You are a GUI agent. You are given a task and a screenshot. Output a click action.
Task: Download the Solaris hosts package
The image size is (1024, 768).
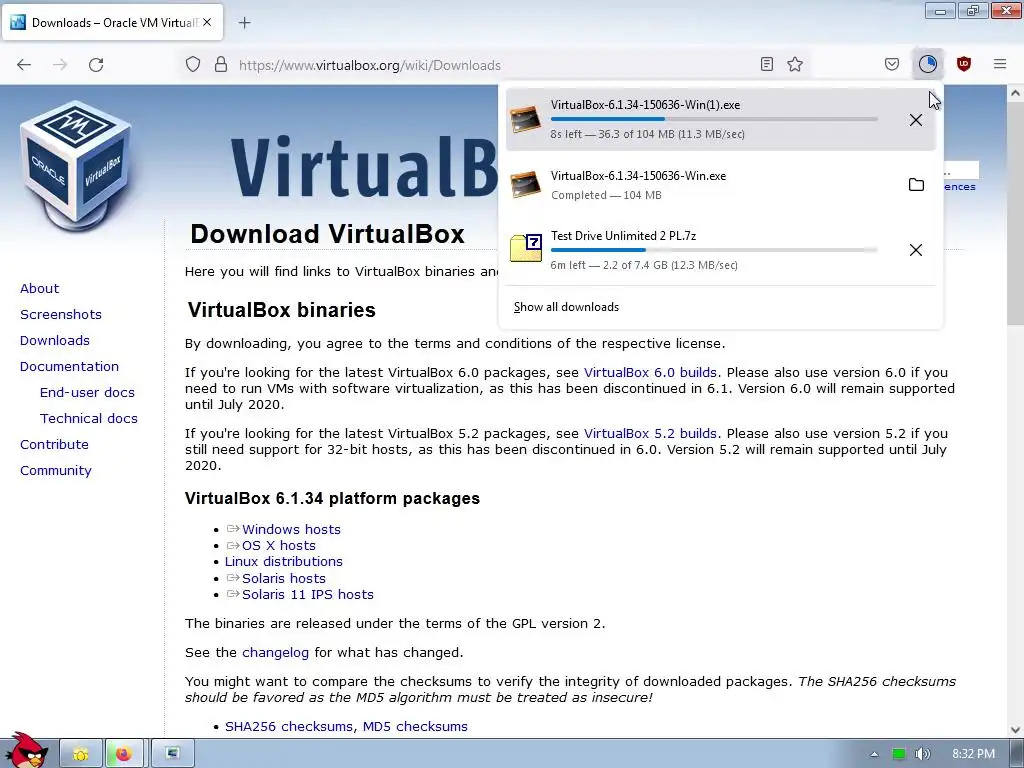(x=283, y=578)
